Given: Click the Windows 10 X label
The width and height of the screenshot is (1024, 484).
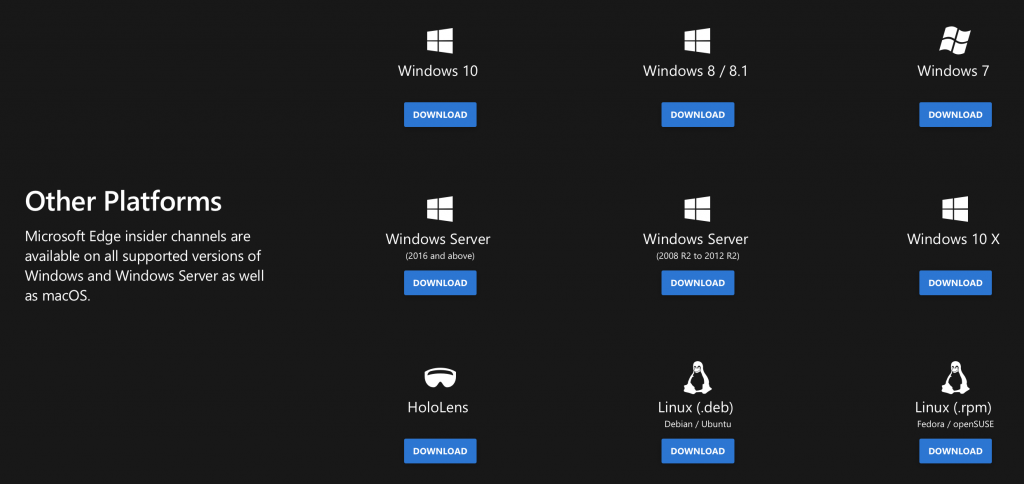Looking at the screenshot, I should [953, 239].
